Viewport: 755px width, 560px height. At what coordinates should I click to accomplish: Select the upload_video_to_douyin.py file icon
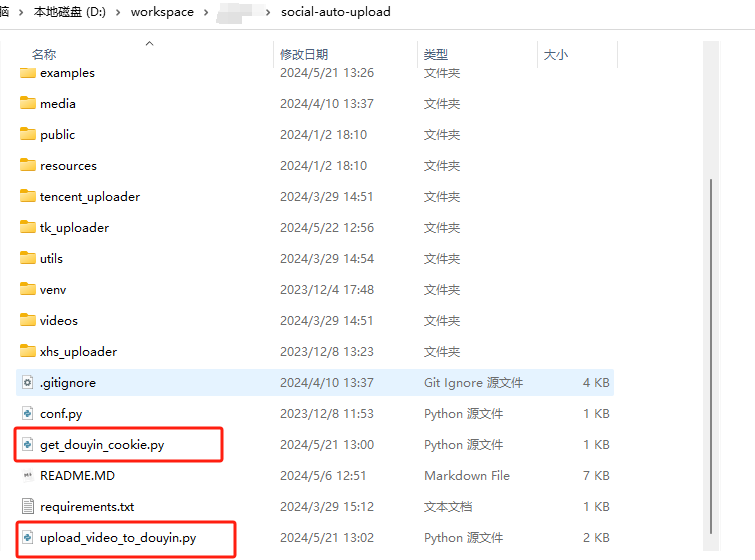(x=27, y=538)
